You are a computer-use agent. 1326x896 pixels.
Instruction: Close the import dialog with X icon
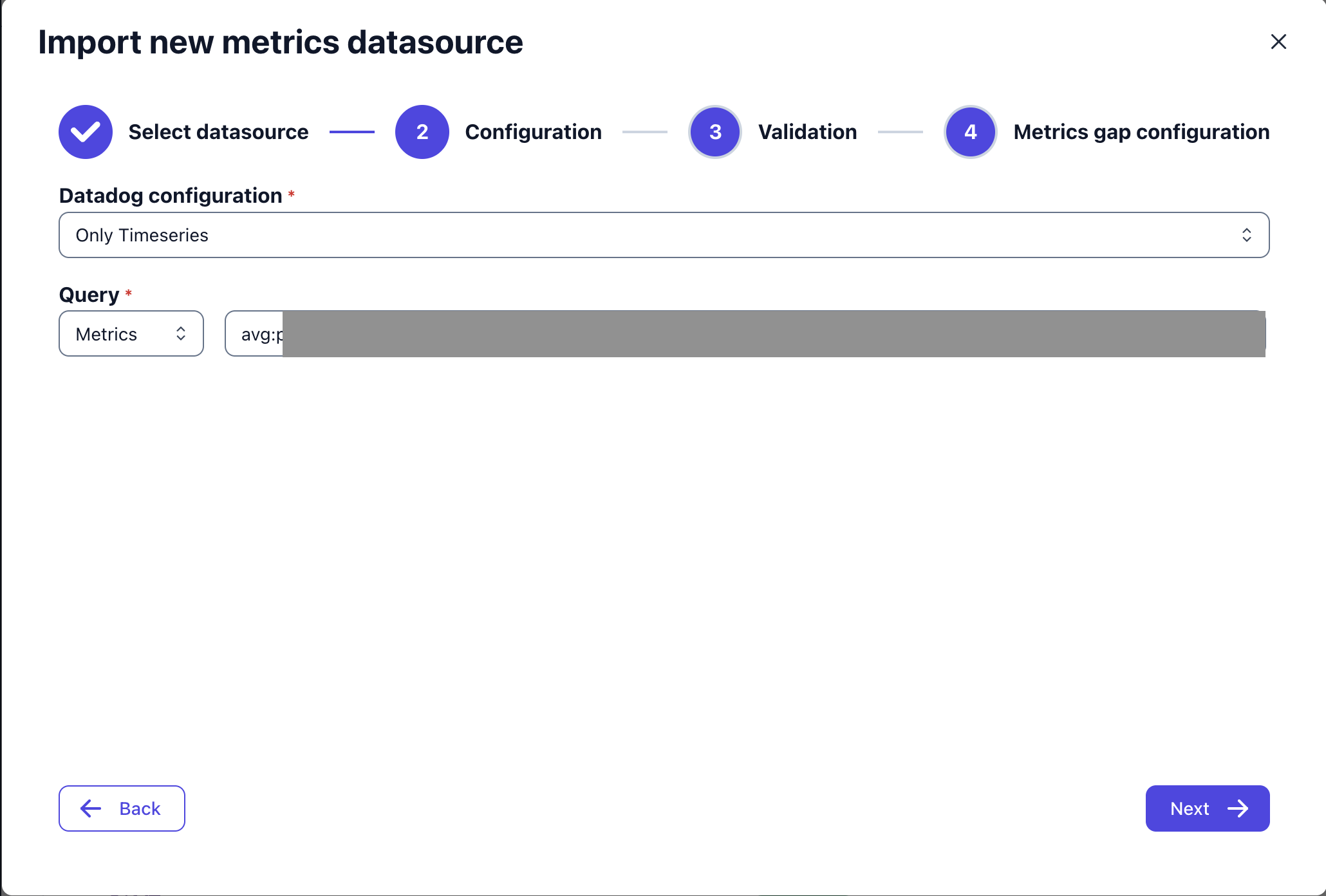point(1278,42)
